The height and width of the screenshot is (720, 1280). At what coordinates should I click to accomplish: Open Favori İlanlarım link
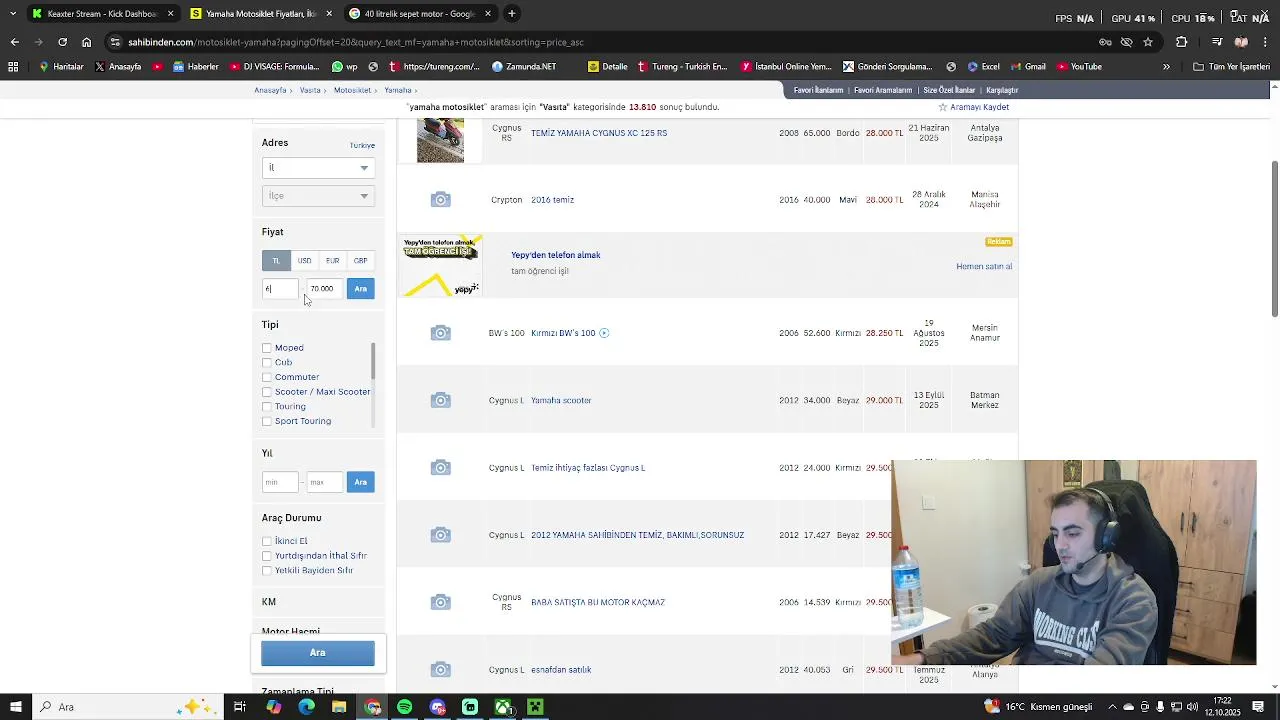[819, 90]
